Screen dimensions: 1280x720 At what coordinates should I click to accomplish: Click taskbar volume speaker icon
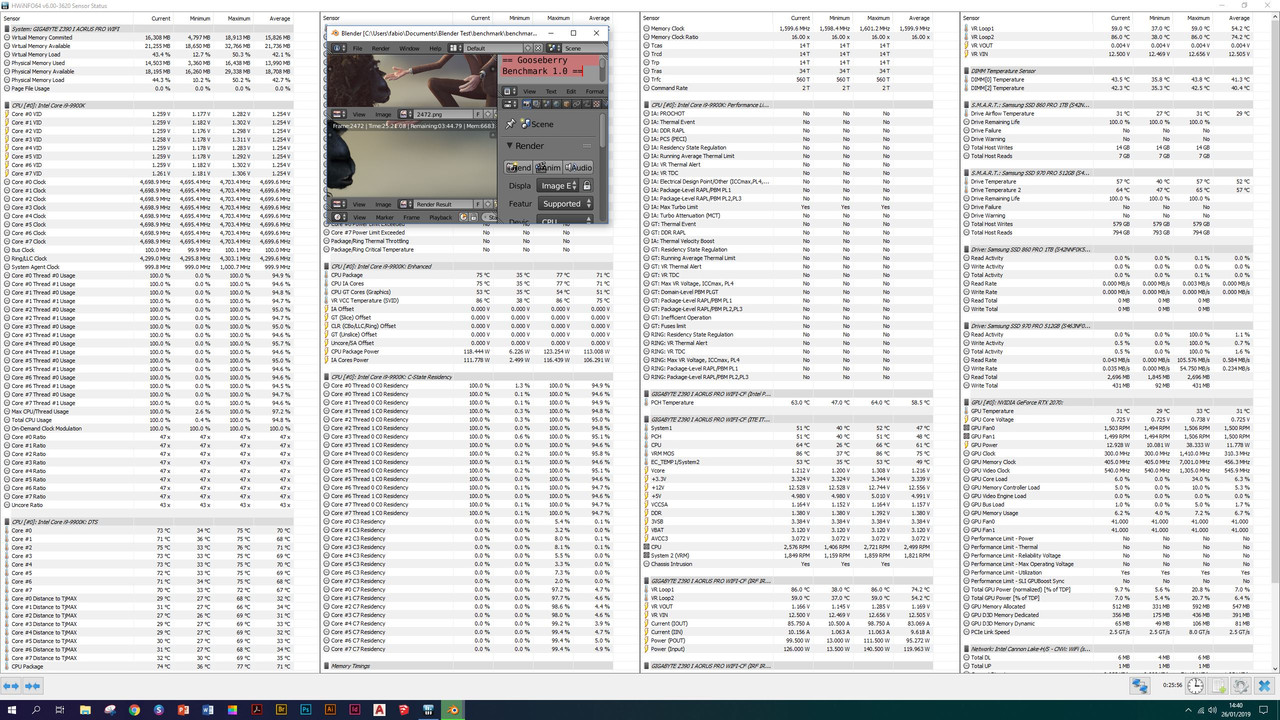(1211, 710)
